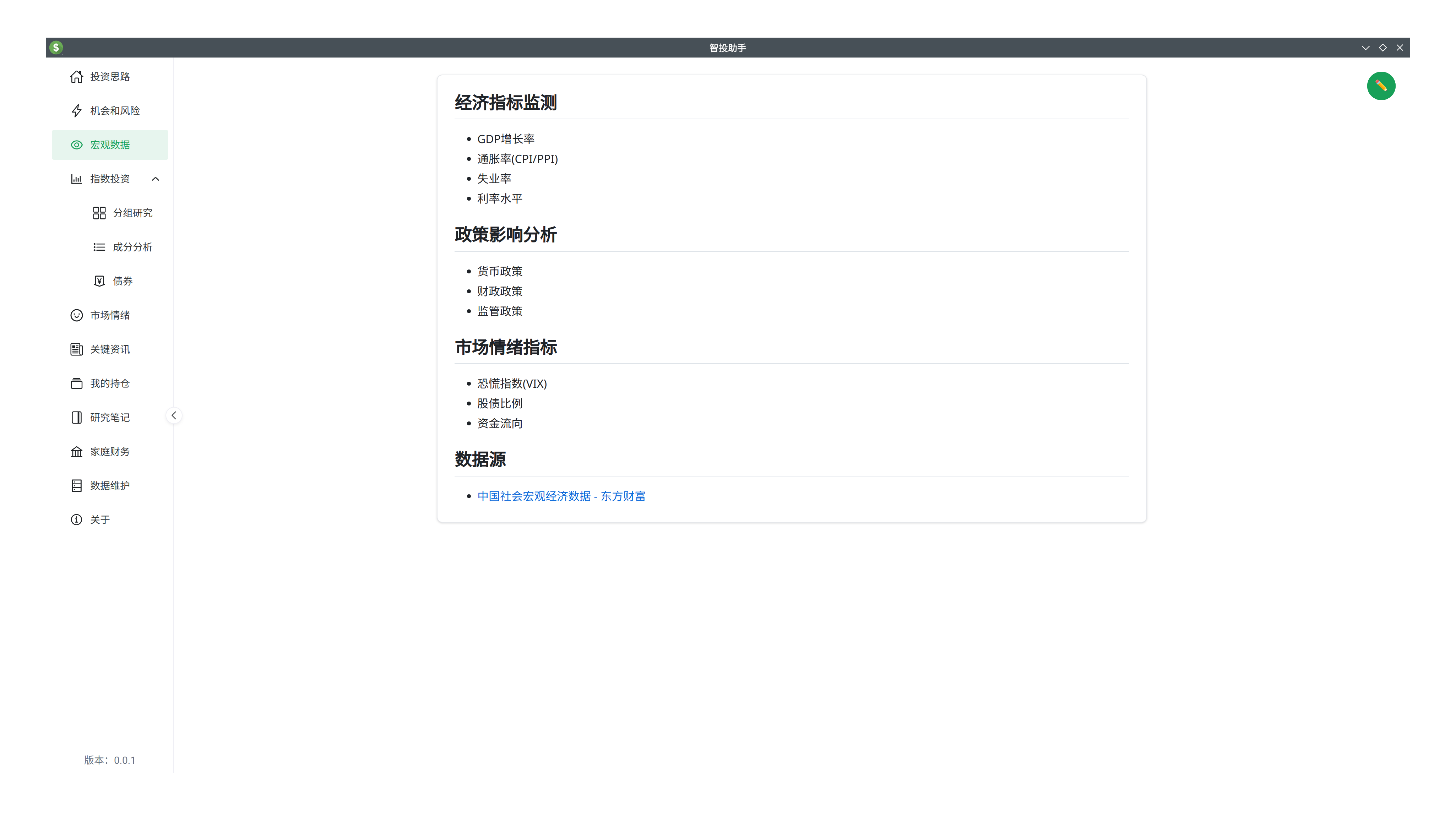Open the 中国社会宏观经济数据 - 东方财富 link
Image resolution: width=1456 pixels, height=828 pixels.
pyautogui.click(x=561, y=496)
